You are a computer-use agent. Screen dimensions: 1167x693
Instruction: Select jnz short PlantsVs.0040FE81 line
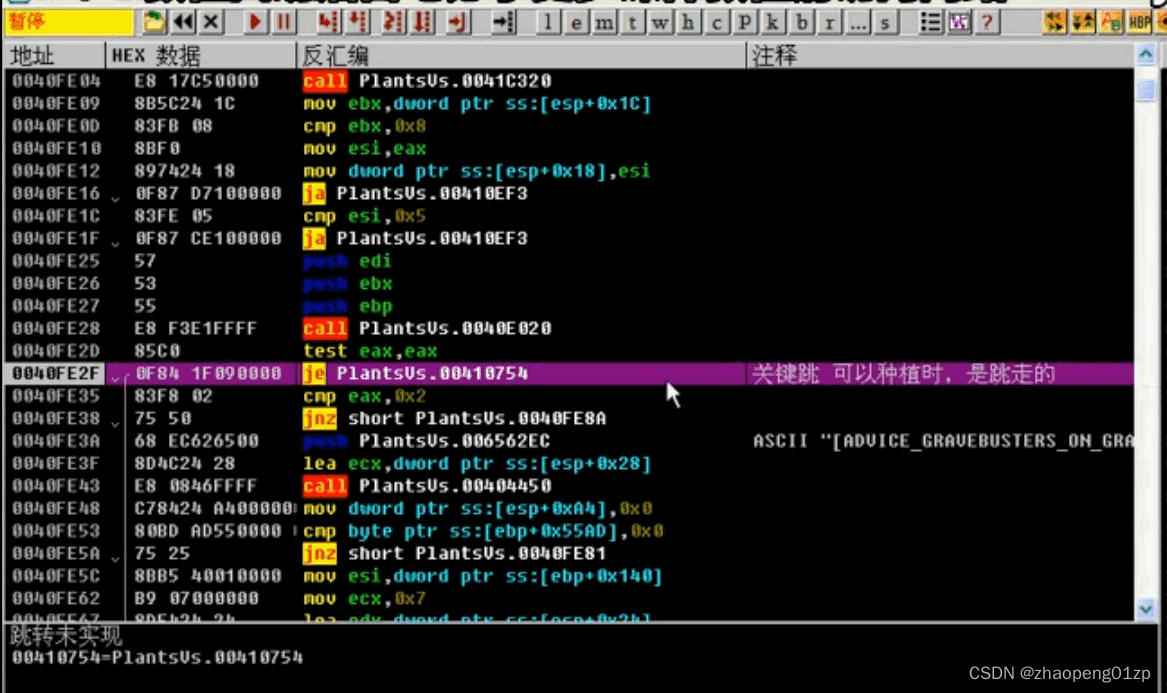(x=455, y=553)
